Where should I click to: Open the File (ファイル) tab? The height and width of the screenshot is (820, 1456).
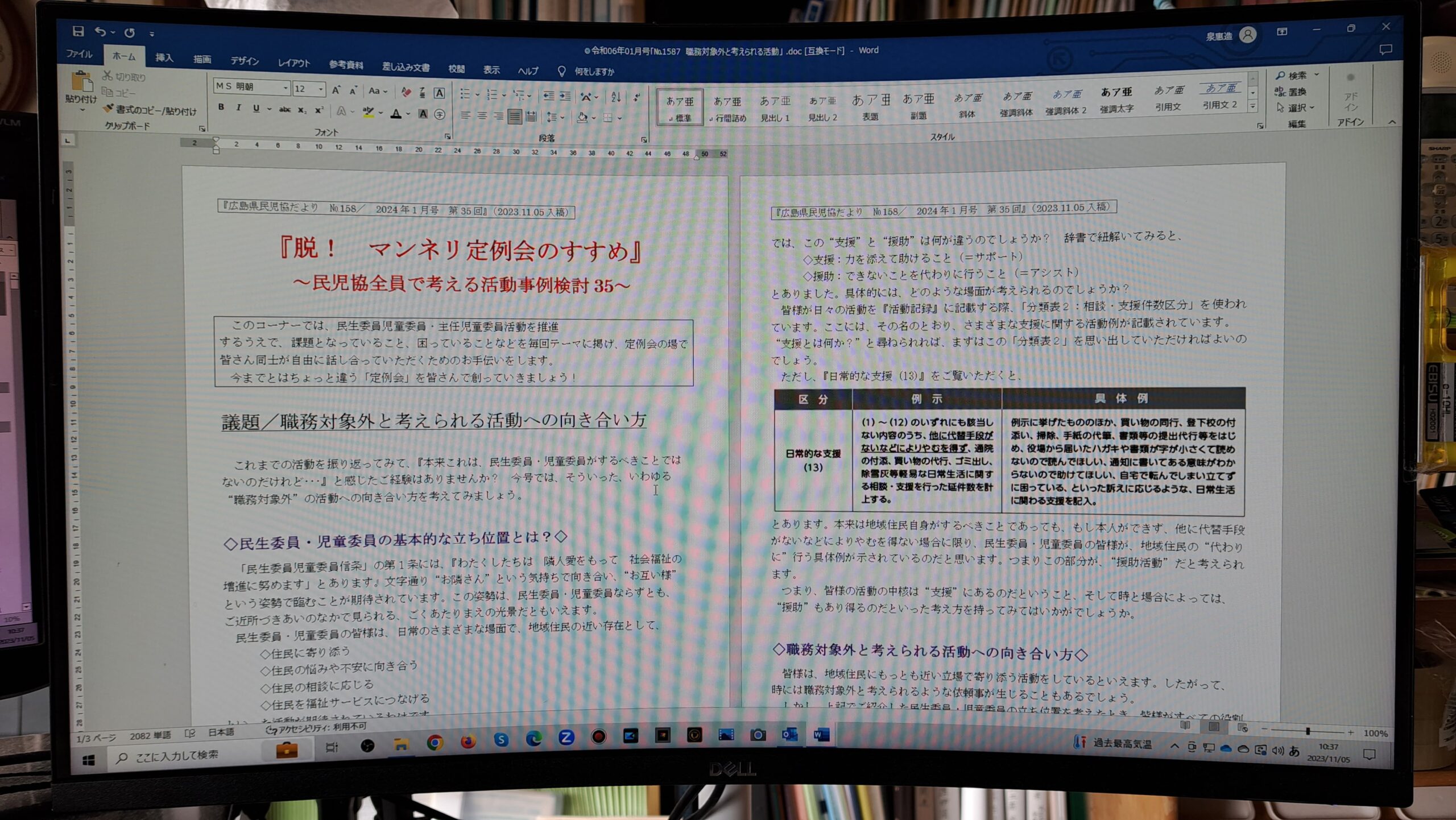coord(79,54)
